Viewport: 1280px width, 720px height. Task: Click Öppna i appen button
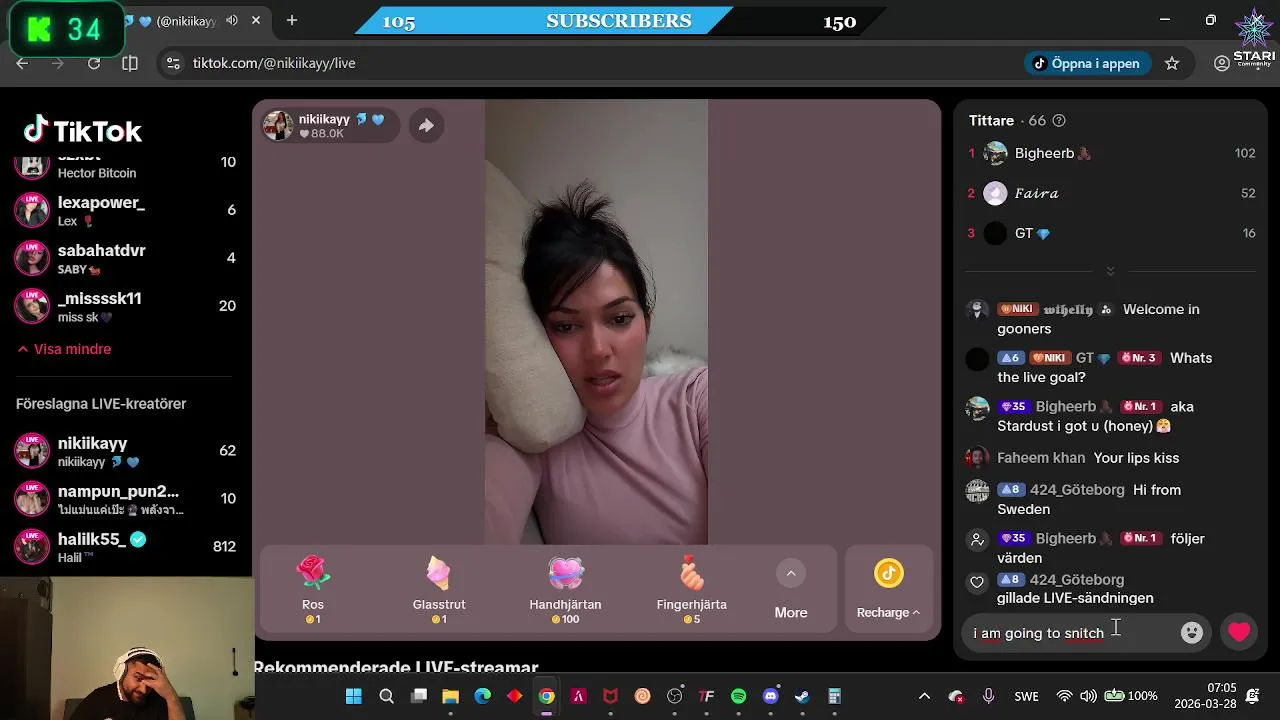(1087, 63)
